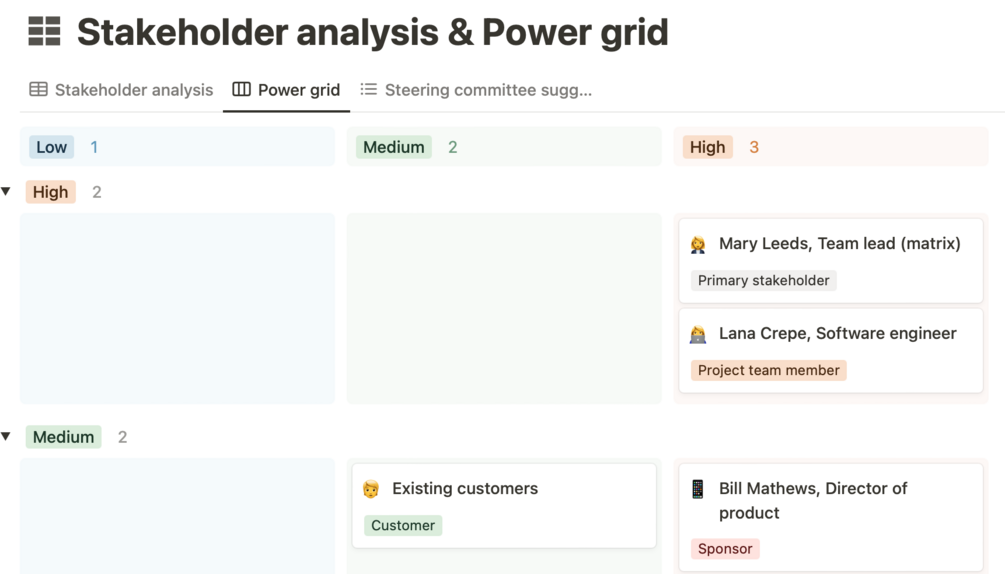
Task: Click the orange Project team member tag
Action: (x=768, y=371)
